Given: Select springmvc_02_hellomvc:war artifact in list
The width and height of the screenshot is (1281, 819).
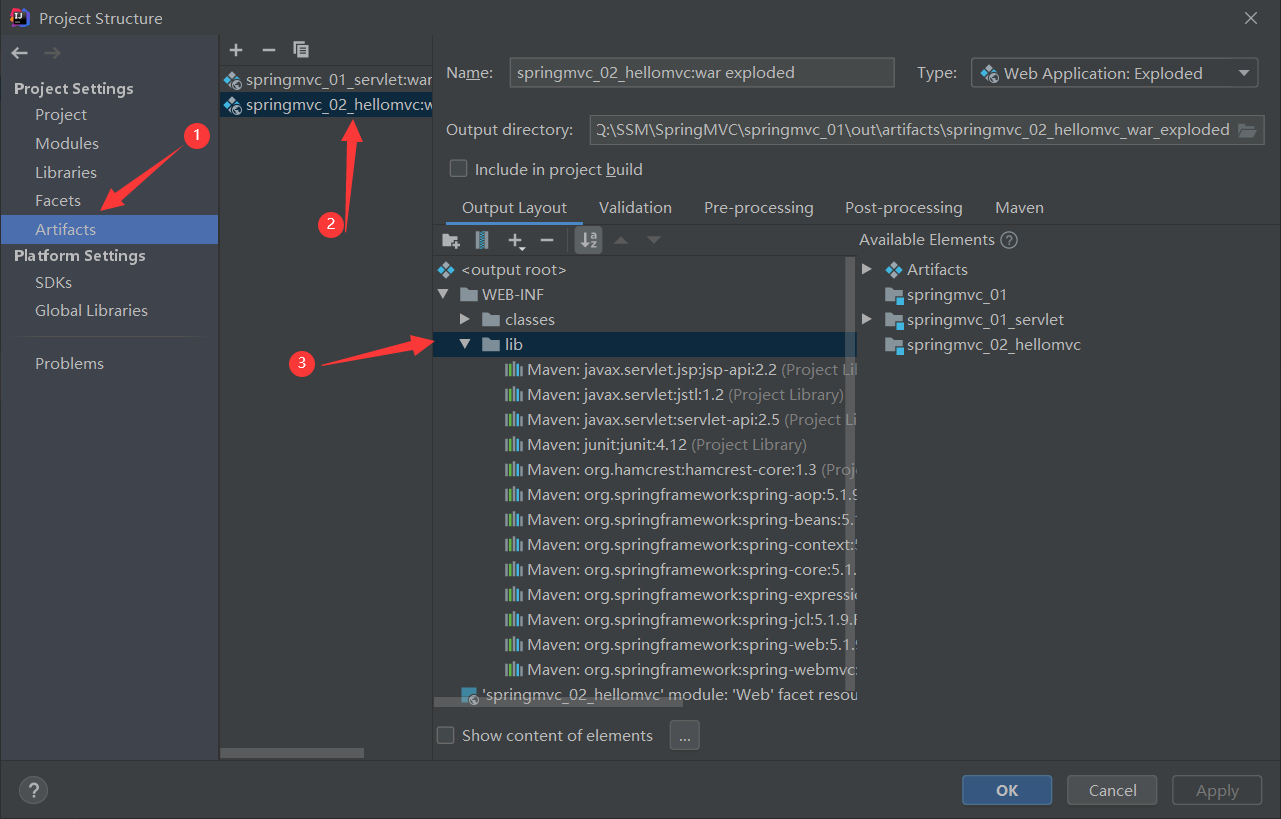Looking at the screenshot, I should click(x=326, y=104).
